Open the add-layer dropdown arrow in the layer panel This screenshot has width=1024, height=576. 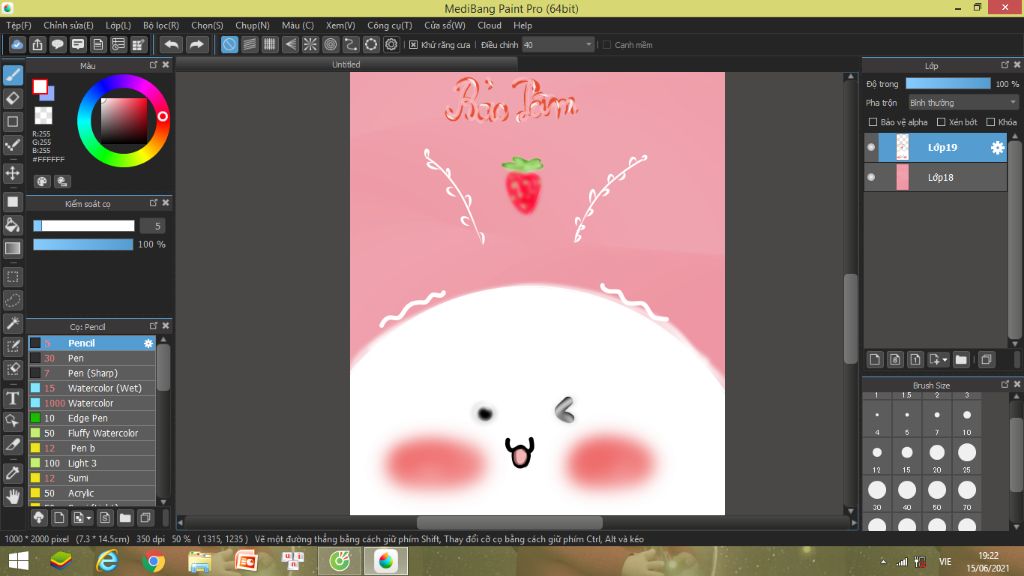point(943,359)
